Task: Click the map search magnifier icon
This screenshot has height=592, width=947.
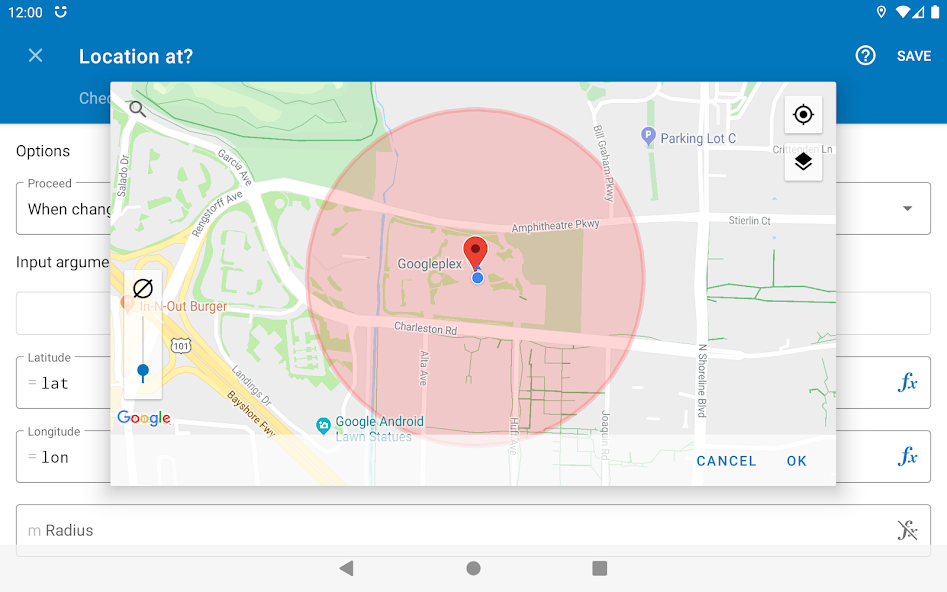Action: [x=137, y=109]
